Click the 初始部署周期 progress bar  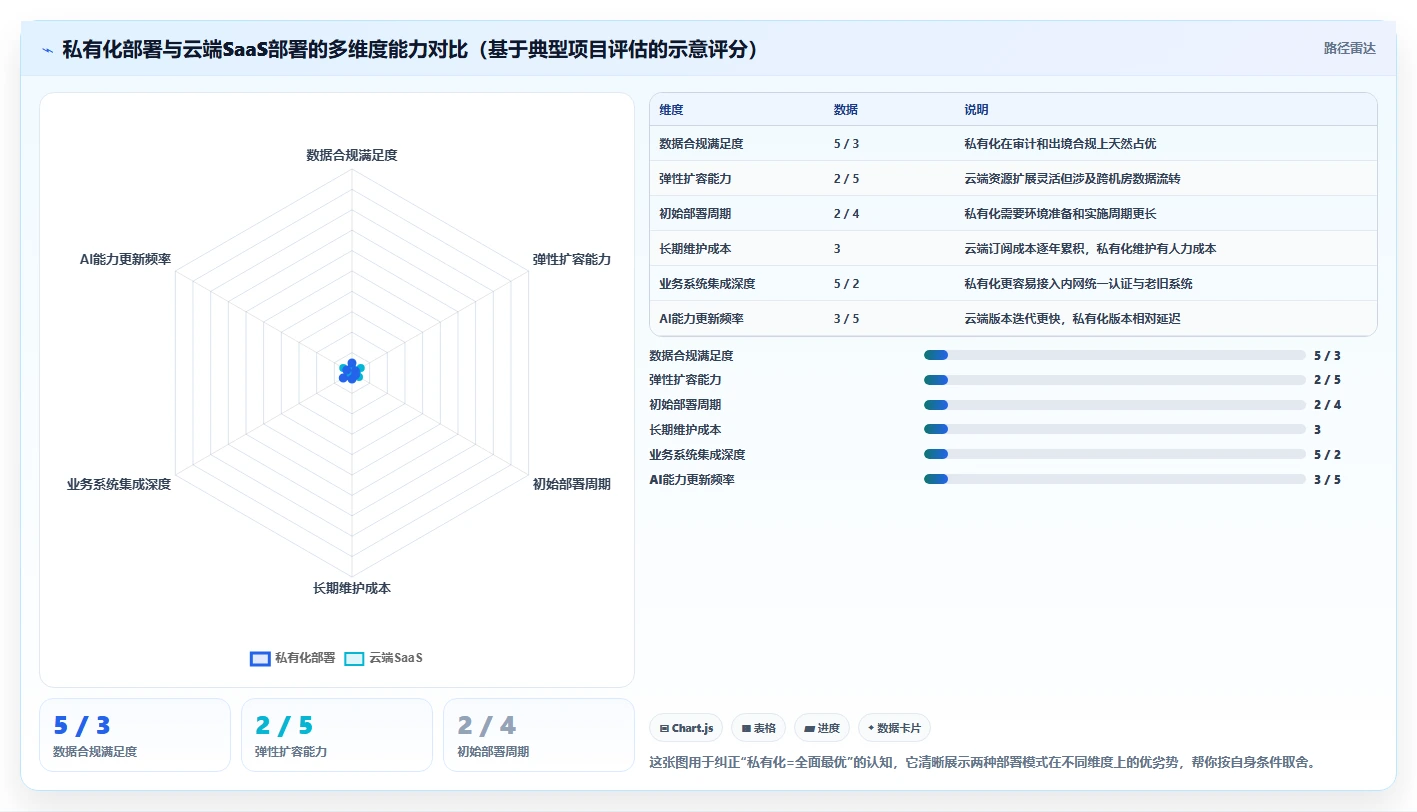point(1115,405)
